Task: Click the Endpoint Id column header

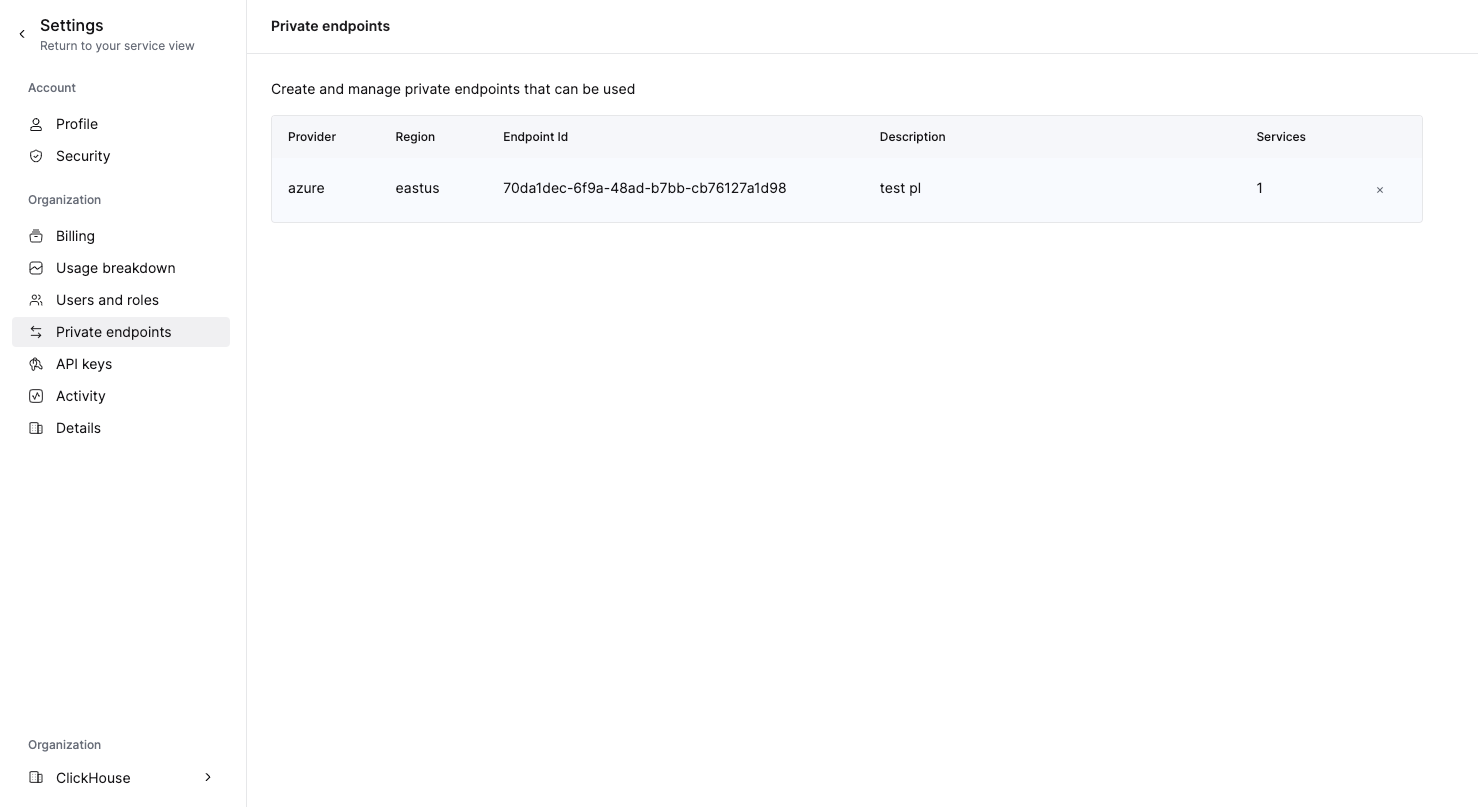Action: (535, 137)
